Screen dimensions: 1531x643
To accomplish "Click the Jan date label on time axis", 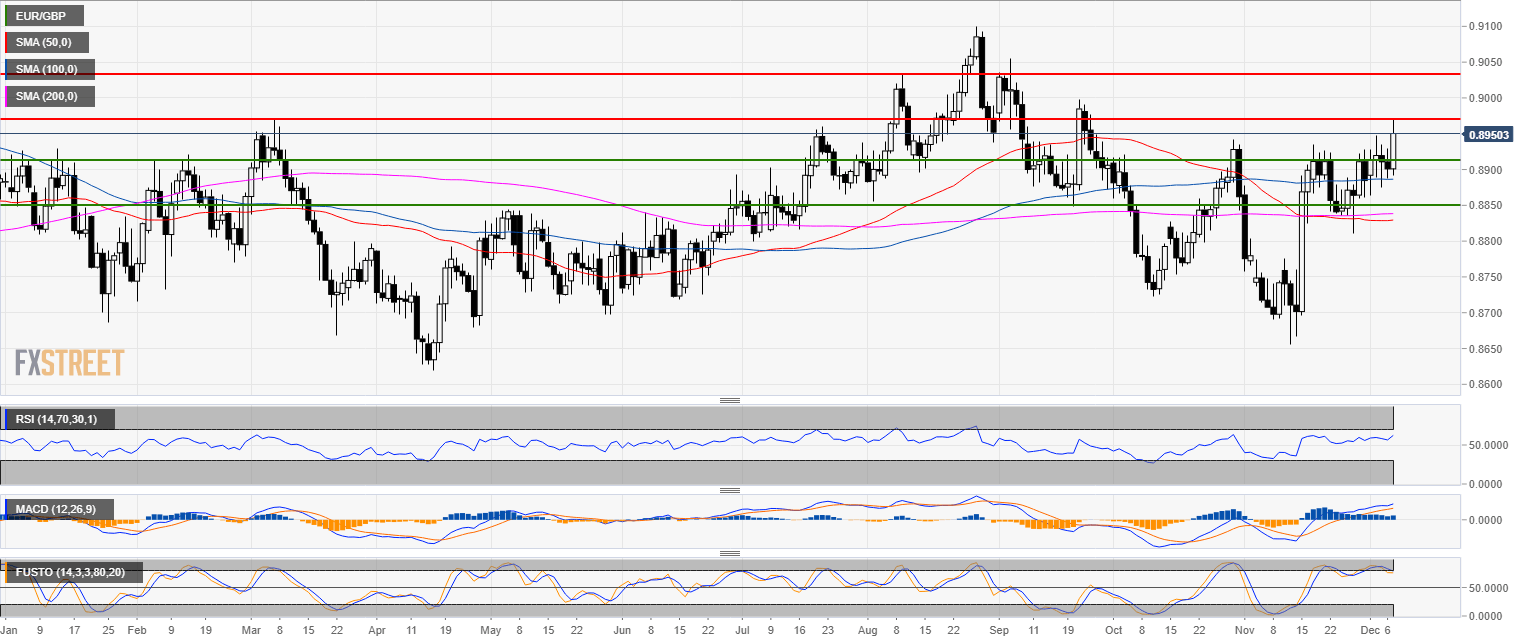I will click(x=9, y=632).
